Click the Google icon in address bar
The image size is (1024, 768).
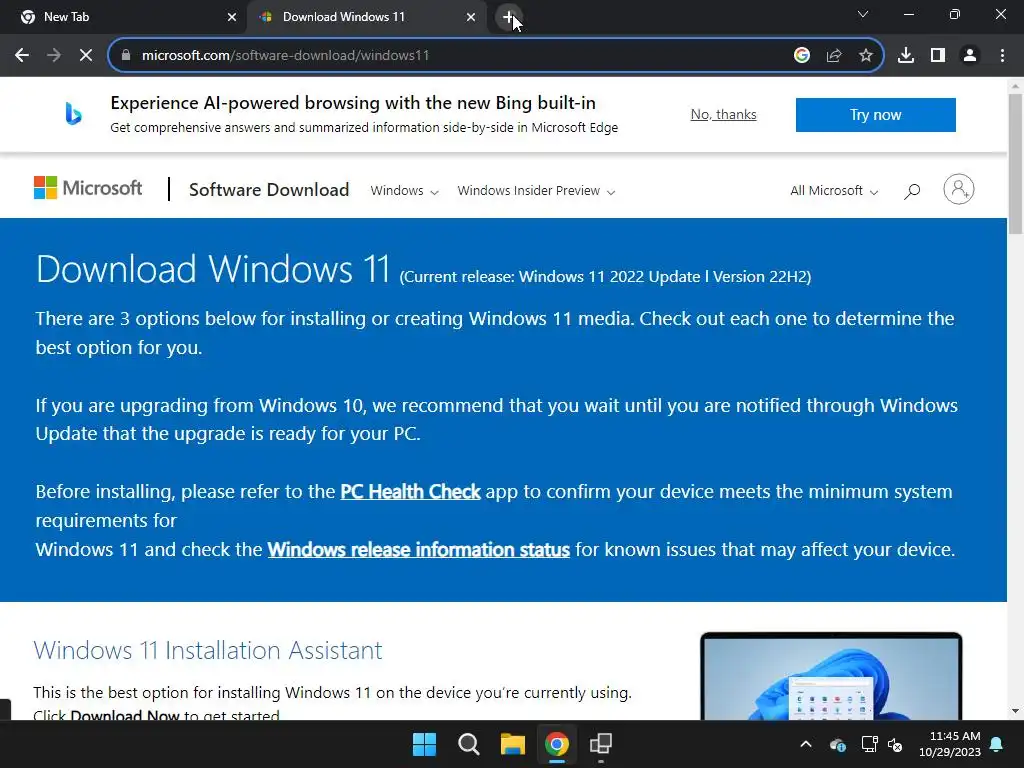(x=802, y=56)
